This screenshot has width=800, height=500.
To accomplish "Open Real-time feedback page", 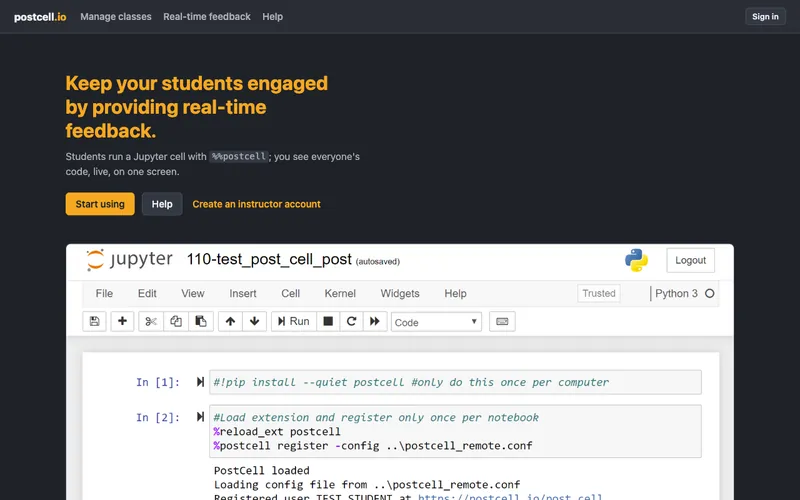I will pos(207,17).
